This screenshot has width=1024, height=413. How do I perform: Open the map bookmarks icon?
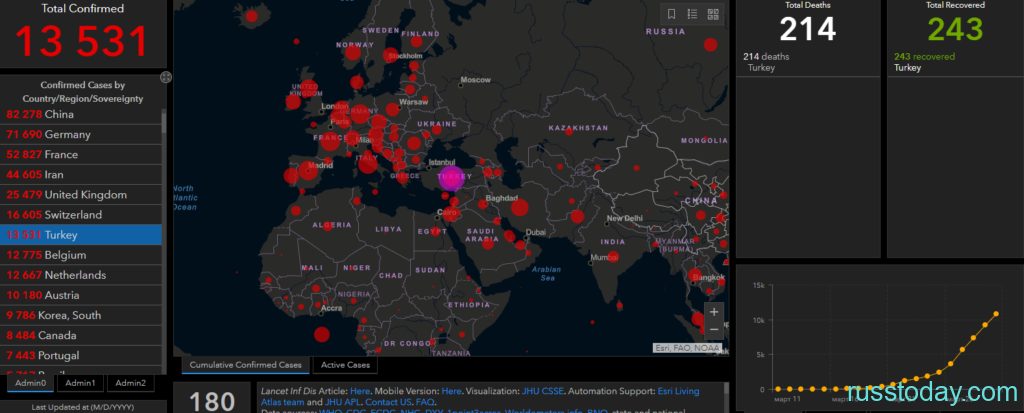pyautogui.click(x=672, y=14)
